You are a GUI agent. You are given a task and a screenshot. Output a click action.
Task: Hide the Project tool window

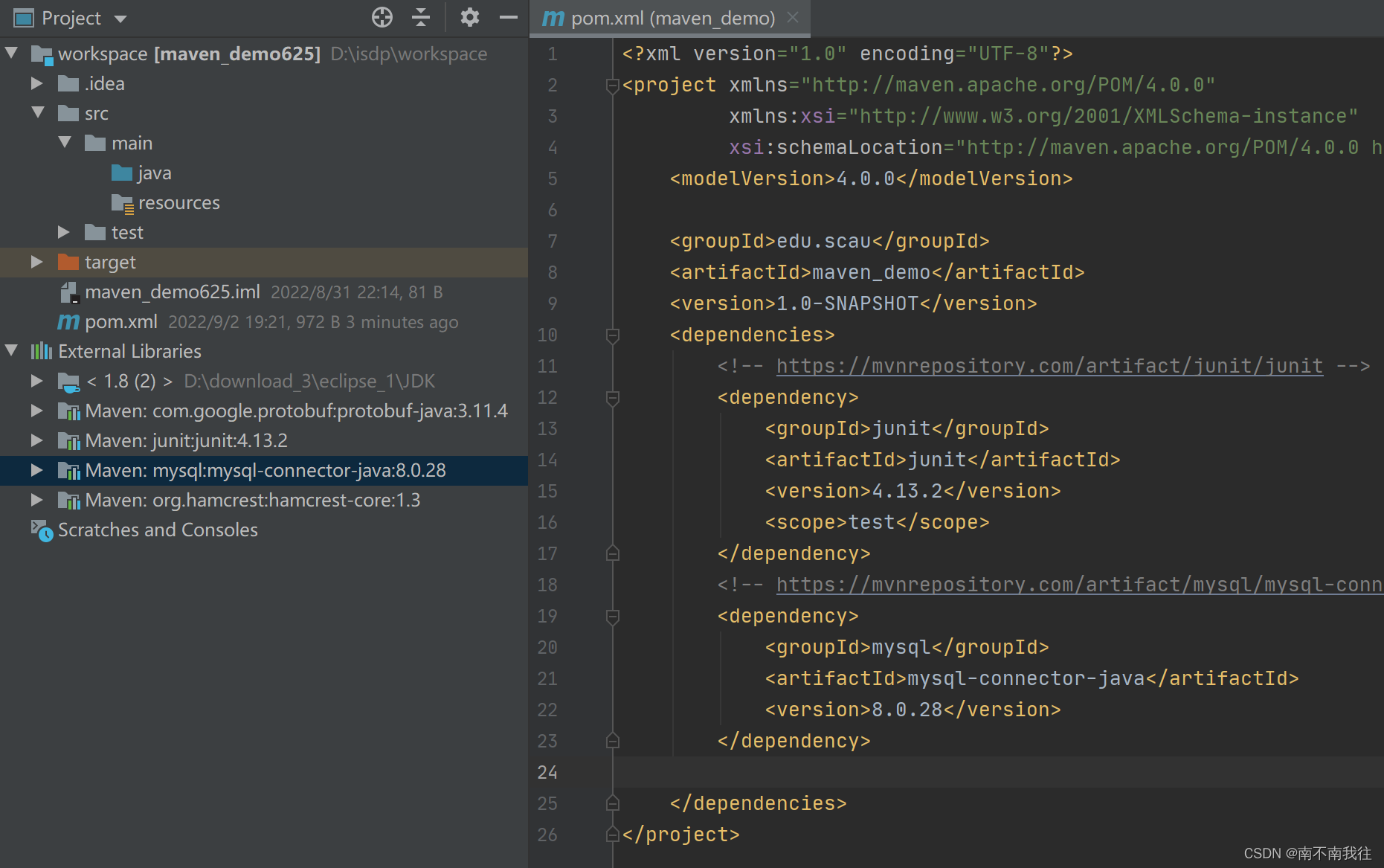(509, 17)
